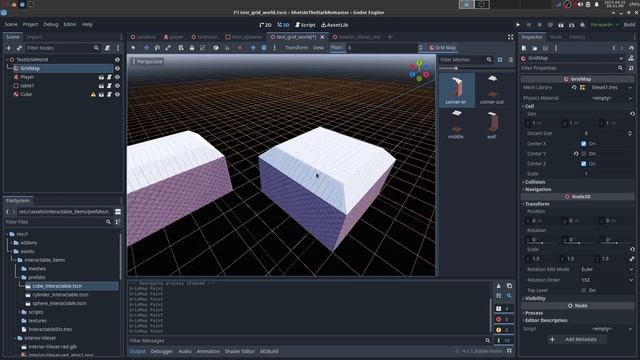Click the Add Child Node plus icon
Image resolution: width=640 pixels, height=360 pixels.
click(9, 48)
